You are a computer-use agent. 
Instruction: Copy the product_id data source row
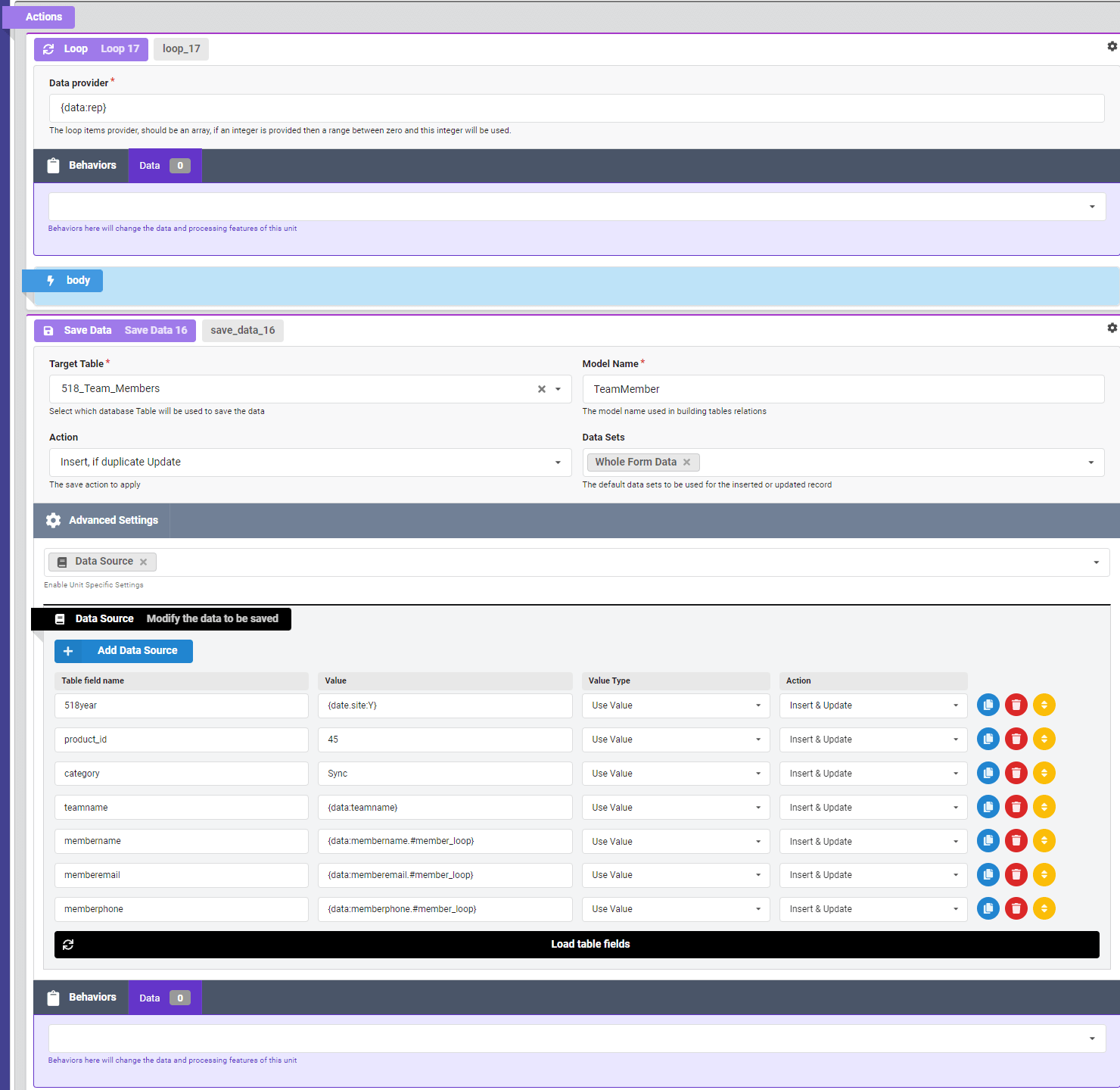pos(988,739)
